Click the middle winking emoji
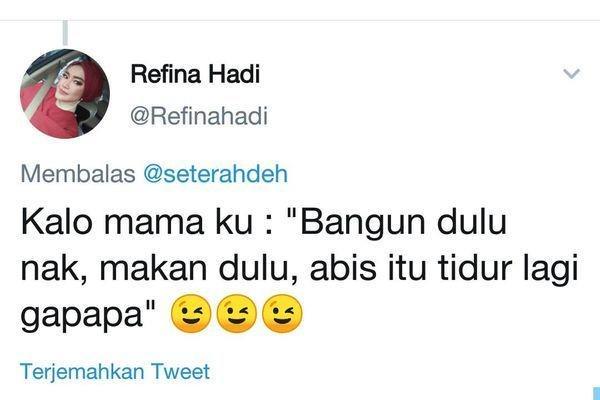The height and width of the screenshot is (400, 600). (x=236, y=313)
